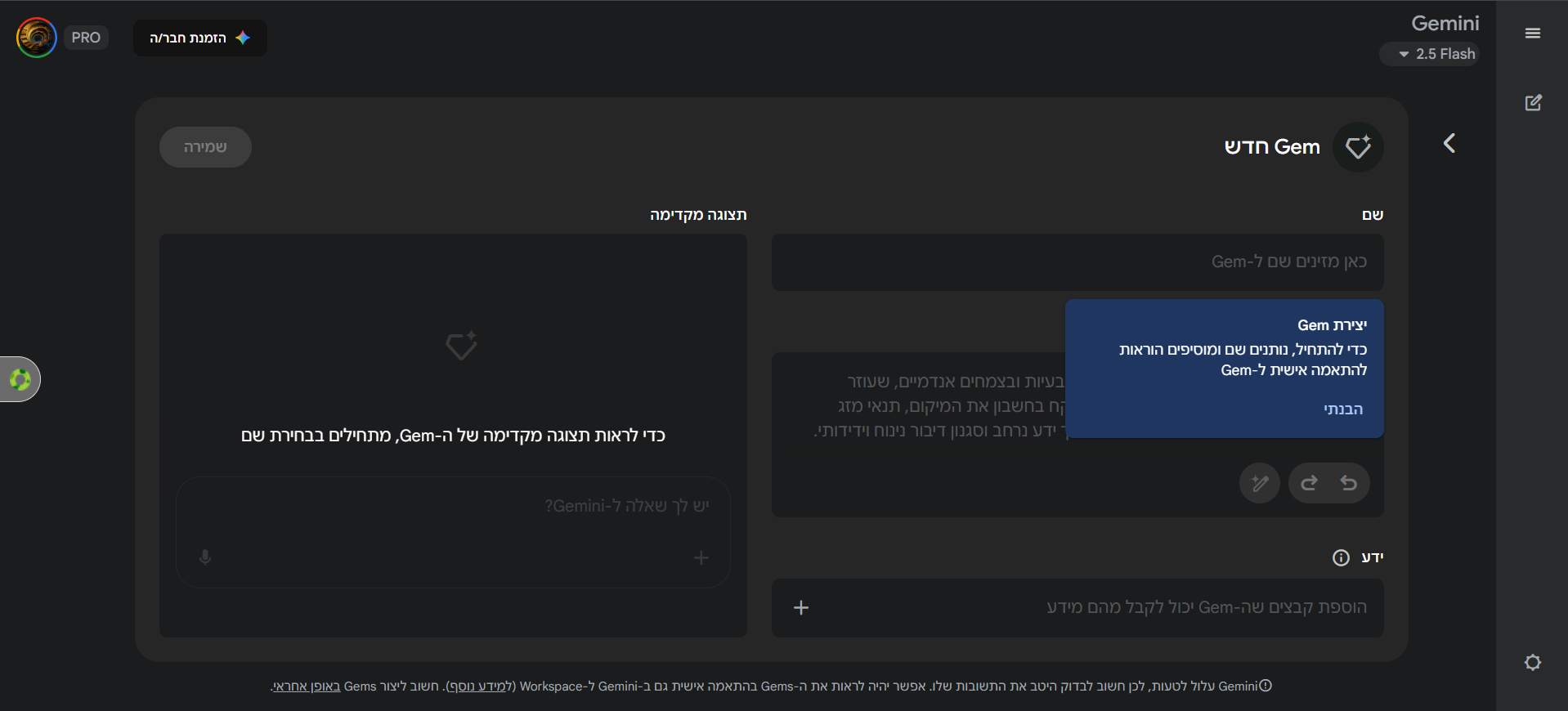
Task: Click the 'שם' field label
Action: (x=1373, y=215)
